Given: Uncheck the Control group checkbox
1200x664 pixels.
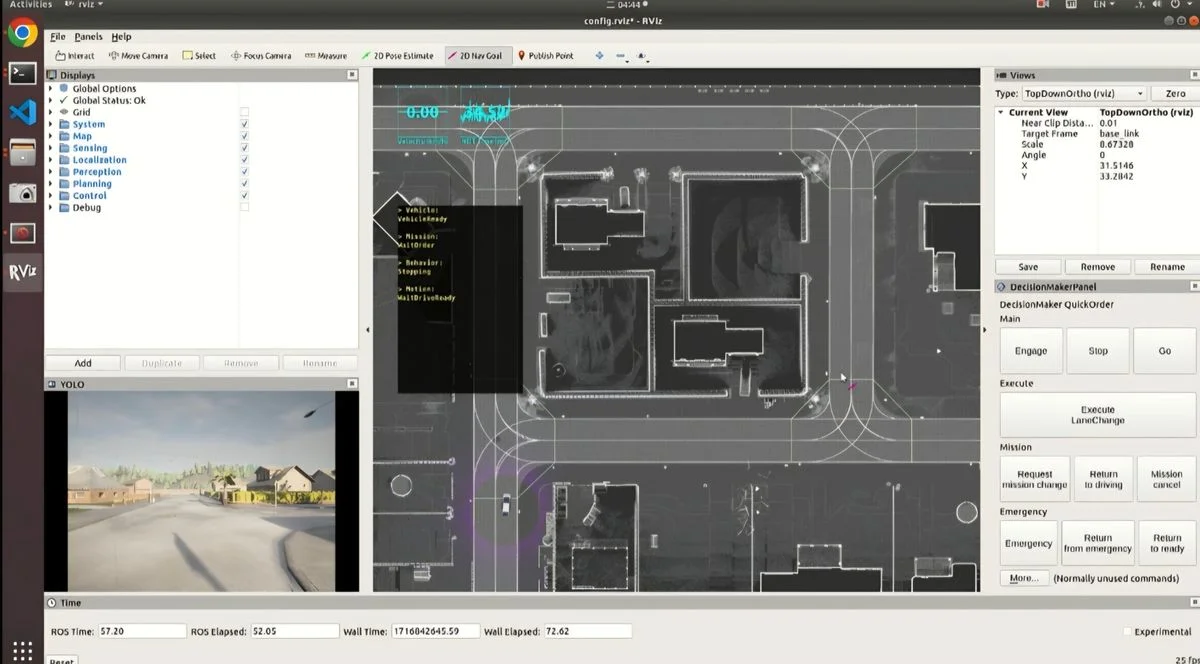Looking at the screenshot, I should [x=245, y=196].
